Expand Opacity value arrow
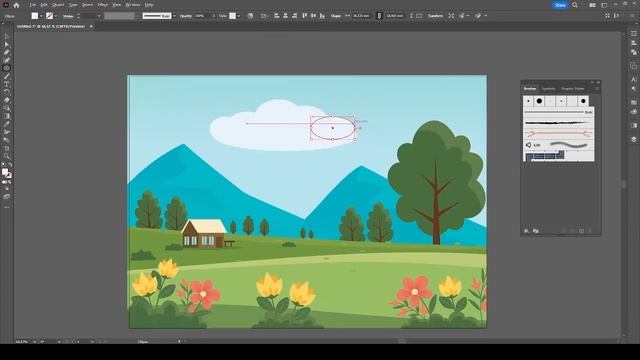 click(213, 16)
